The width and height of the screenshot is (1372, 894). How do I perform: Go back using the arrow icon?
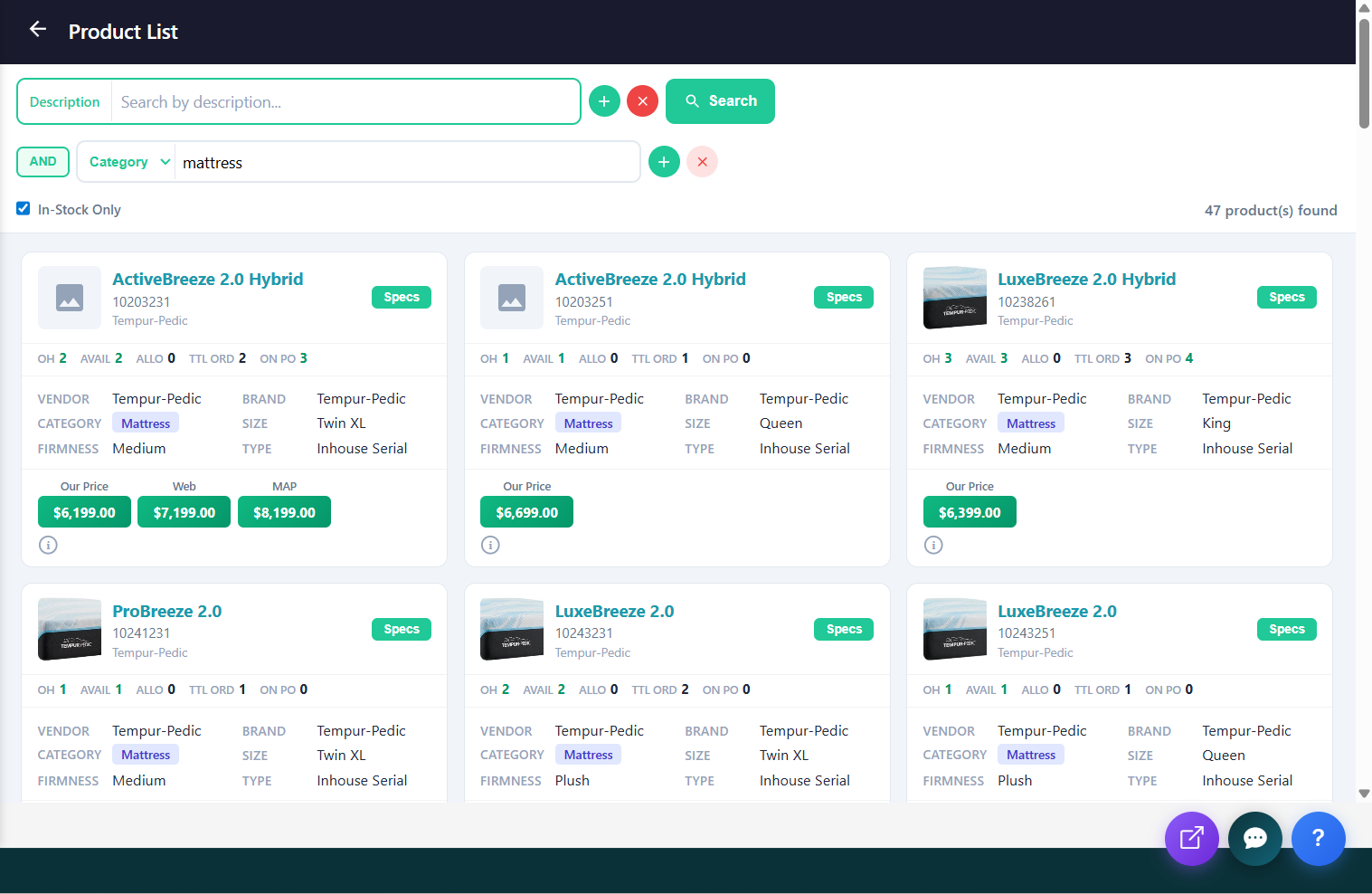coord(38,30)
